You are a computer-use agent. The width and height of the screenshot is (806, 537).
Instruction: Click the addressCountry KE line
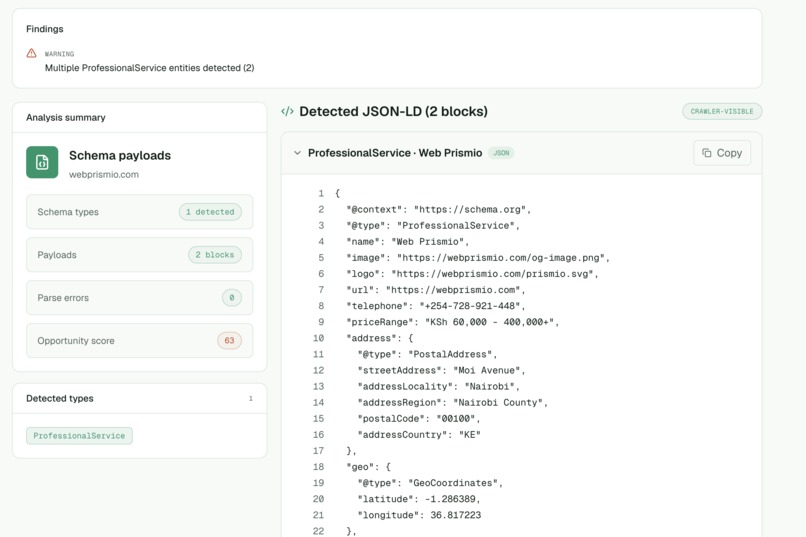click(419, 435)
